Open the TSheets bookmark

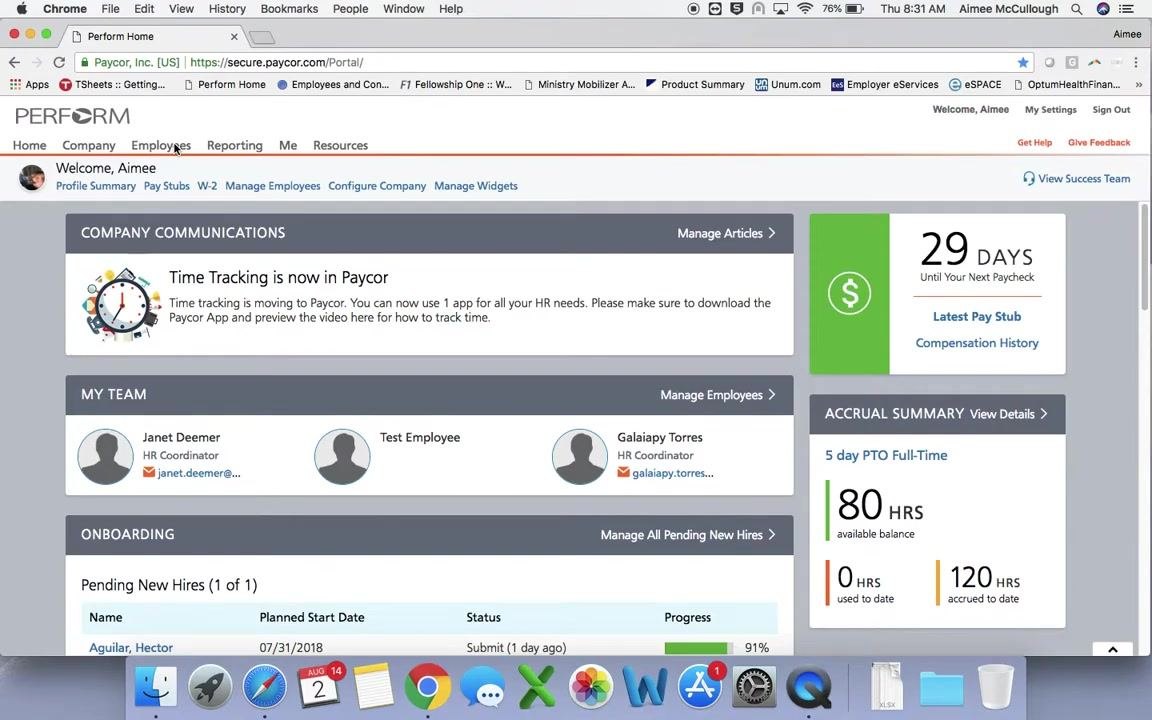coord(112,84)
